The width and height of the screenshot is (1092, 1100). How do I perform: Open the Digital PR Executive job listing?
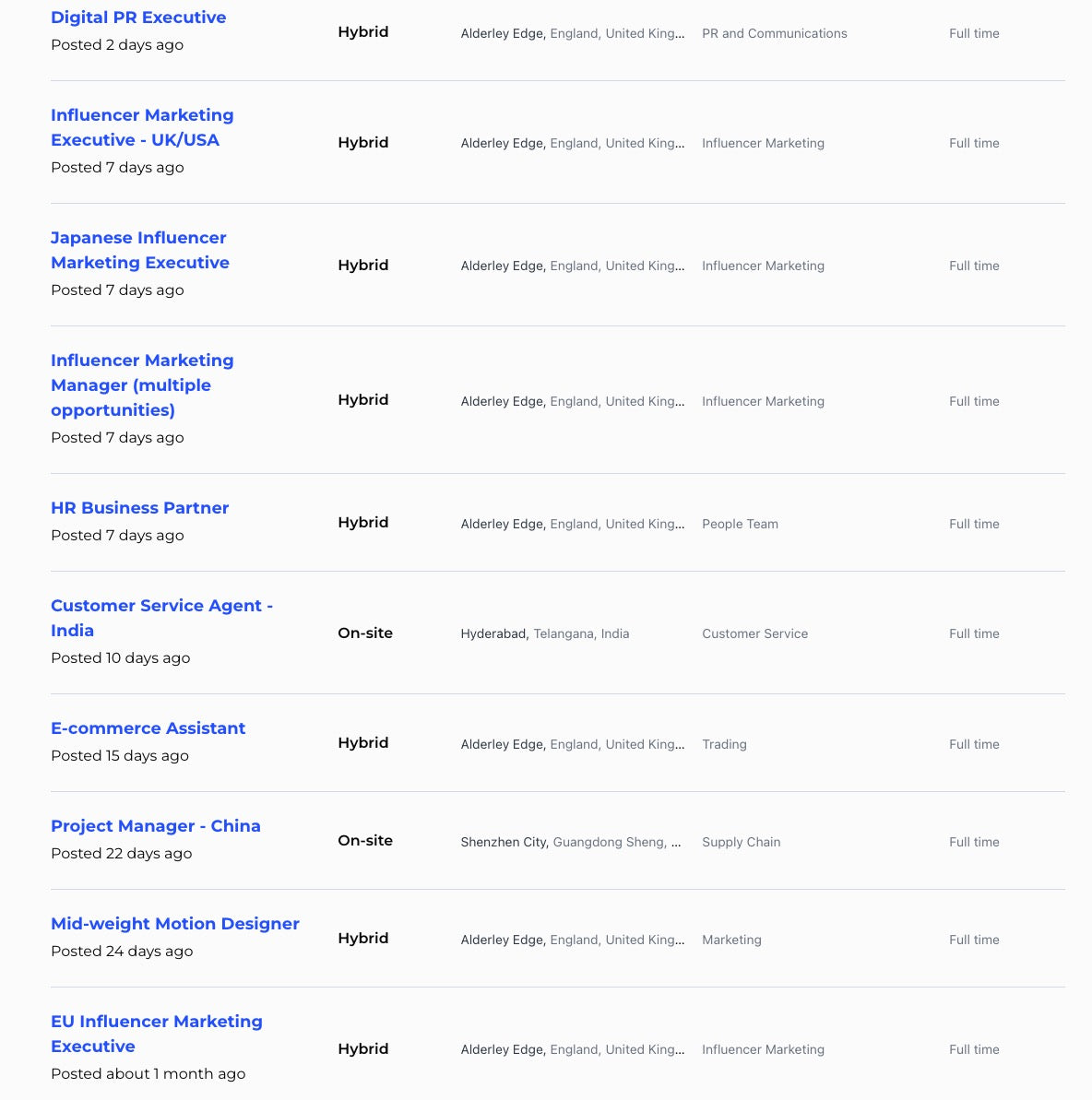pyautogui.click(x=138, y=18)
